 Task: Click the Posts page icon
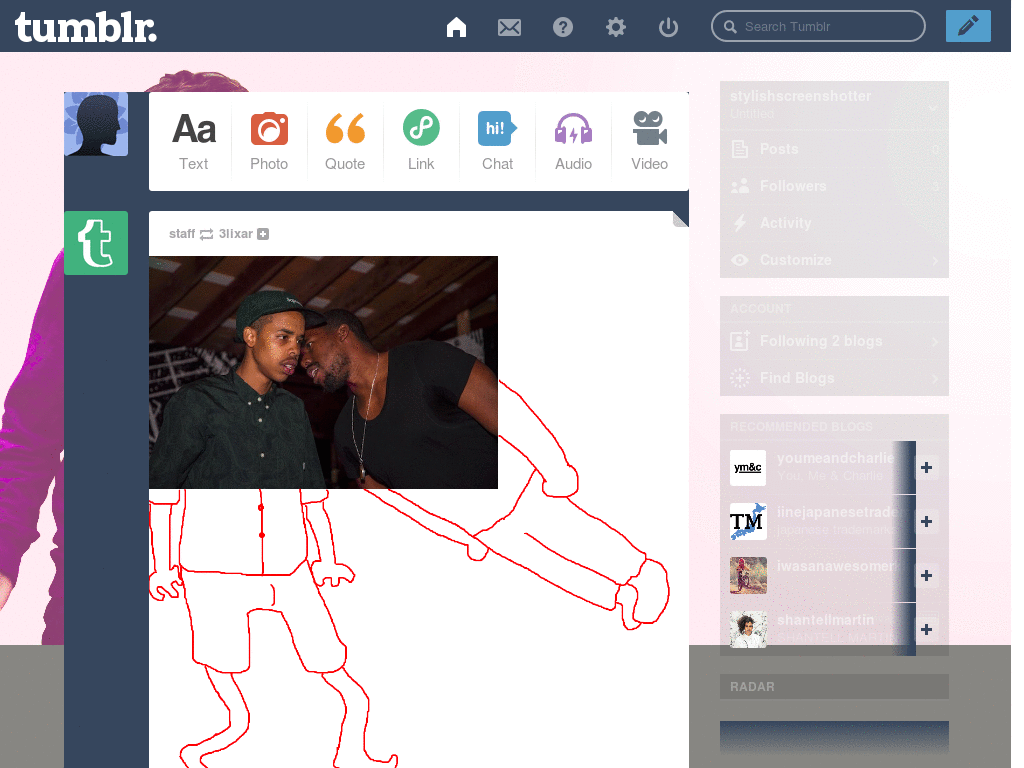pyautogui.click(x=739, y=149)
